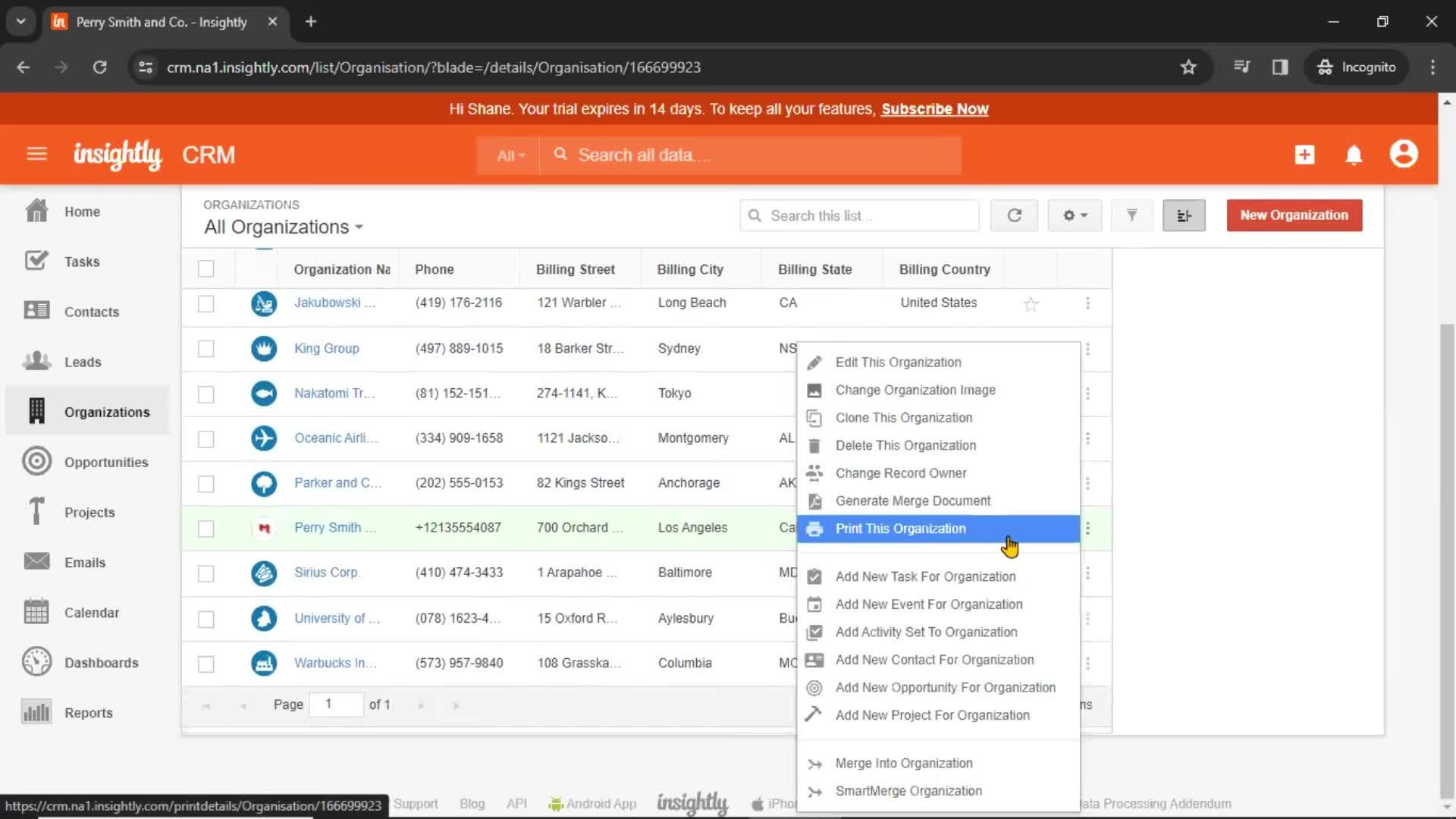This screenshot has height=819, width=1456.
Task: Check the Parker and Co row checkbox
Action: point(206,484)
